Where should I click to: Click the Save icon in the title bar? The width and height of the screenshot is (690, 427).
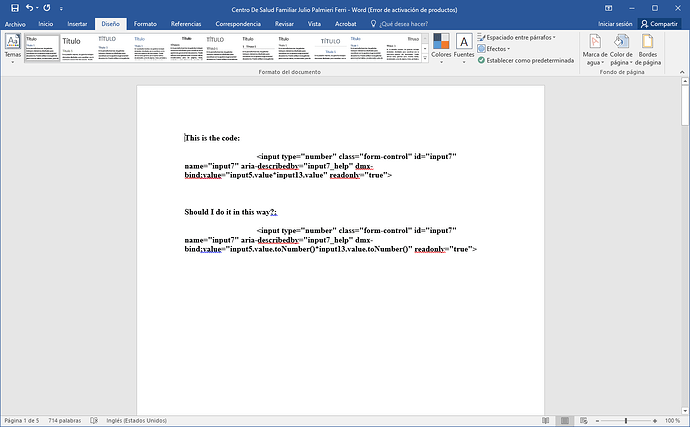click(x=15, y=8)
